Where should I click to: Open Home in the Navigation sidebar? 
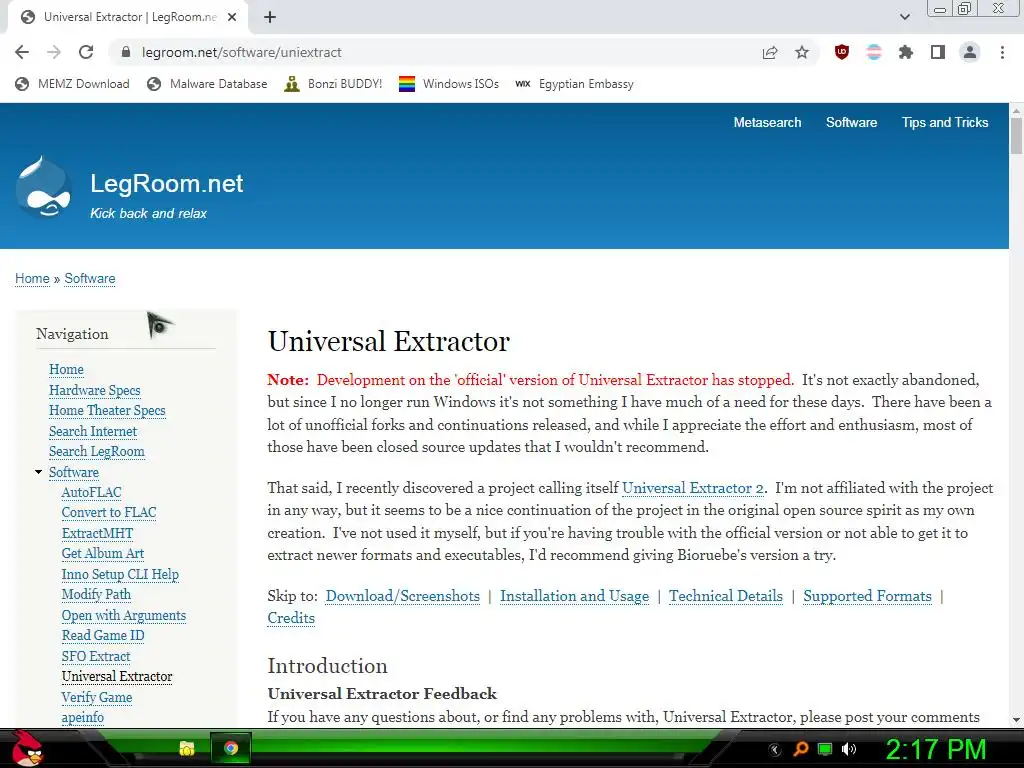(x=66, y=369)
